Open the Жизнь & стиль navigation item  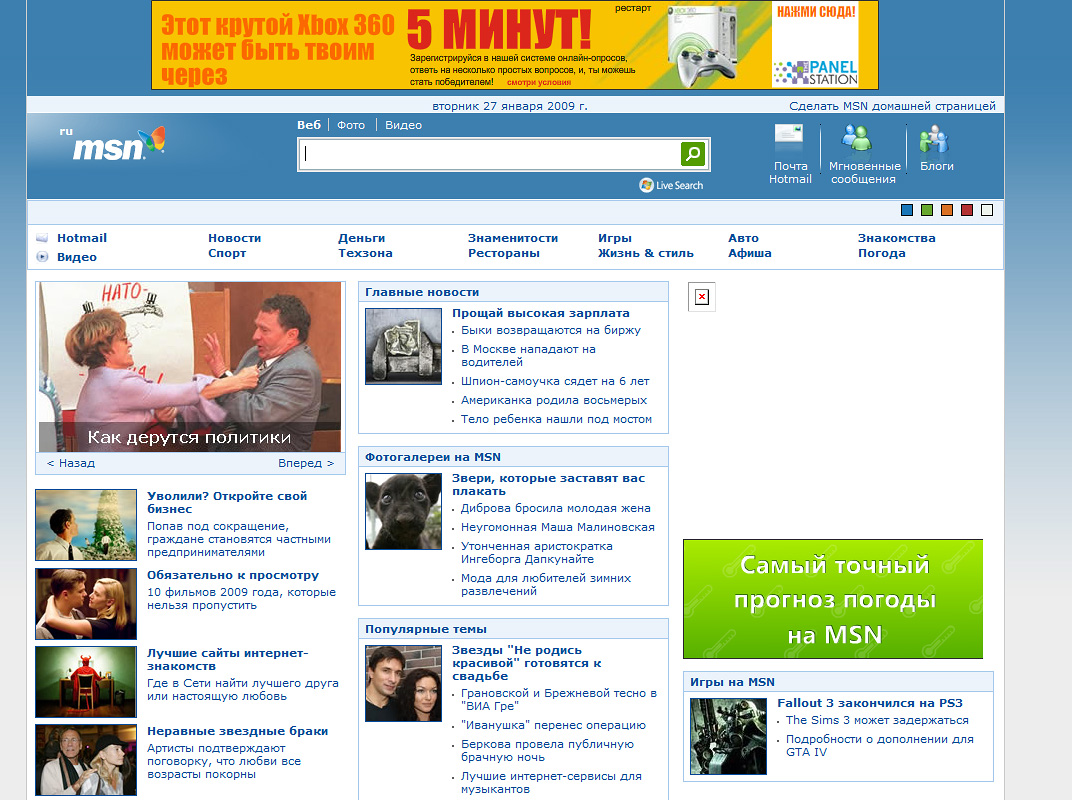645,253
